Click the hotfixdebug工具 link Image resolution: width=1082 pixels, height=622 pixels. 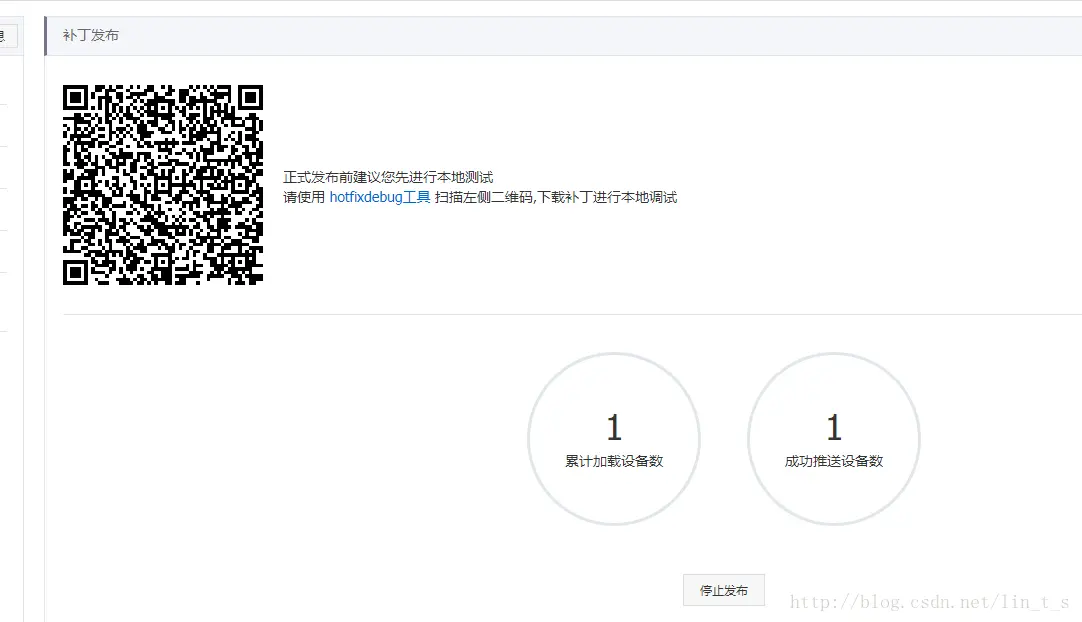378,197
